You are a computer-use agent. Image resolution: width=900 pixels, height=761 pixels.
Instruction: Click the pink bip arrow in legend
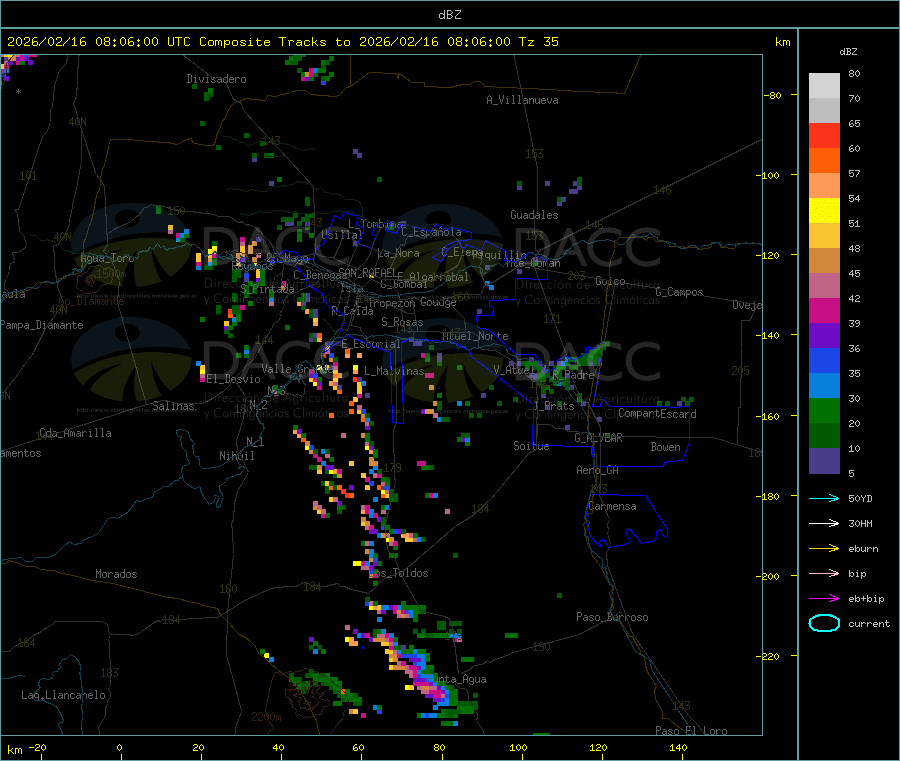coord(824,573)
